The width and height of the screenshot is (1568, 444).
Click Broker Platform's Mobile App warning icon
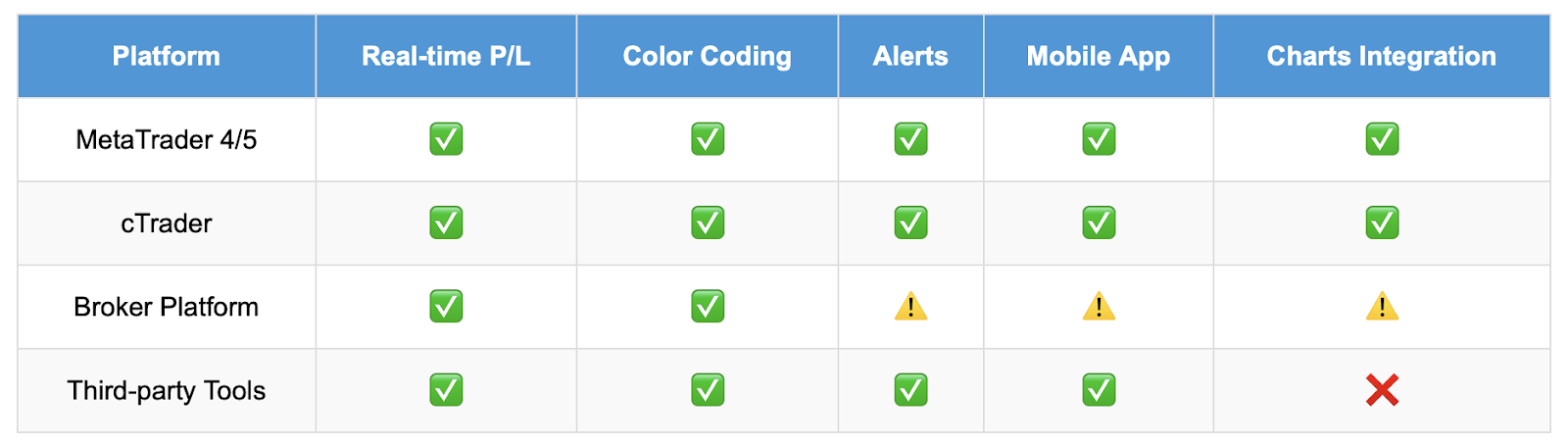pos(1099,307)
